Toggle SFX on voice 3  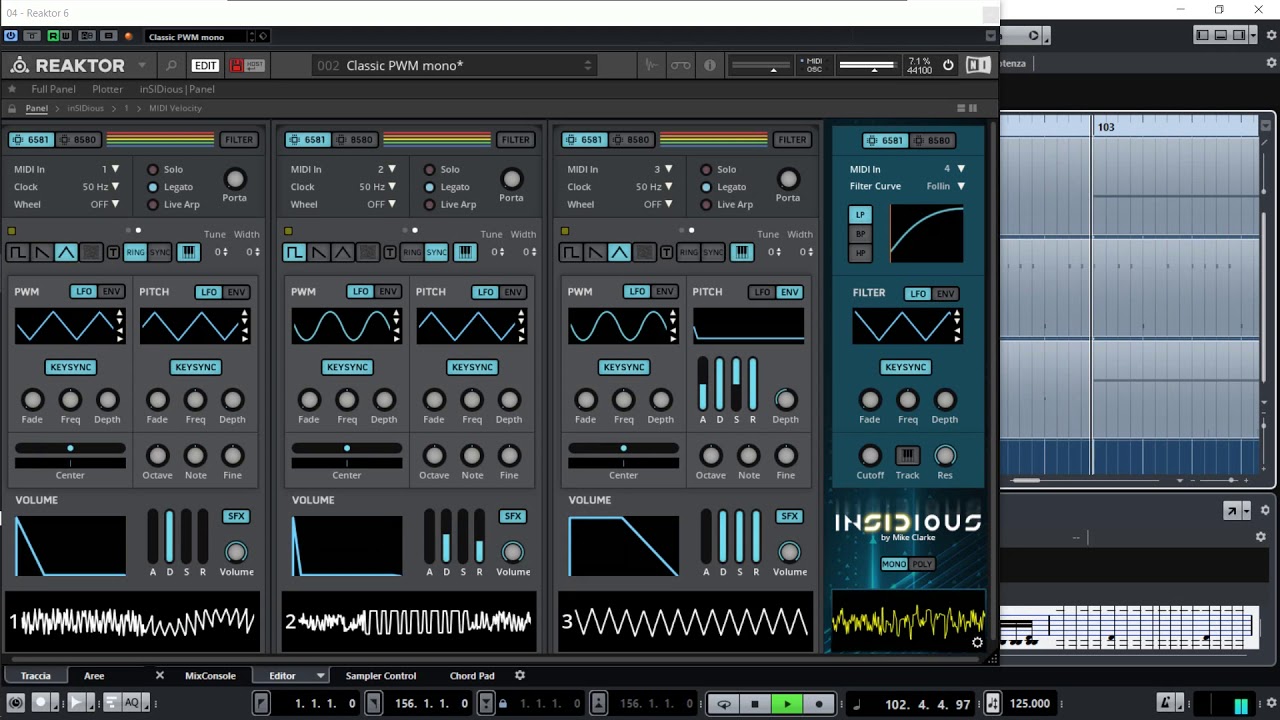point(790,517)
